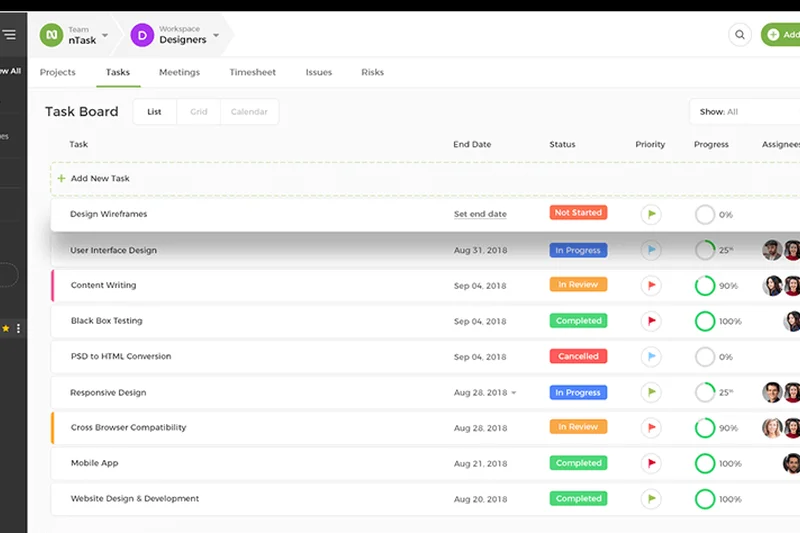This screenshot has width=800, height=533.
Task: Click the red priority flag for Content Writing
Action: tap(651, 286)
